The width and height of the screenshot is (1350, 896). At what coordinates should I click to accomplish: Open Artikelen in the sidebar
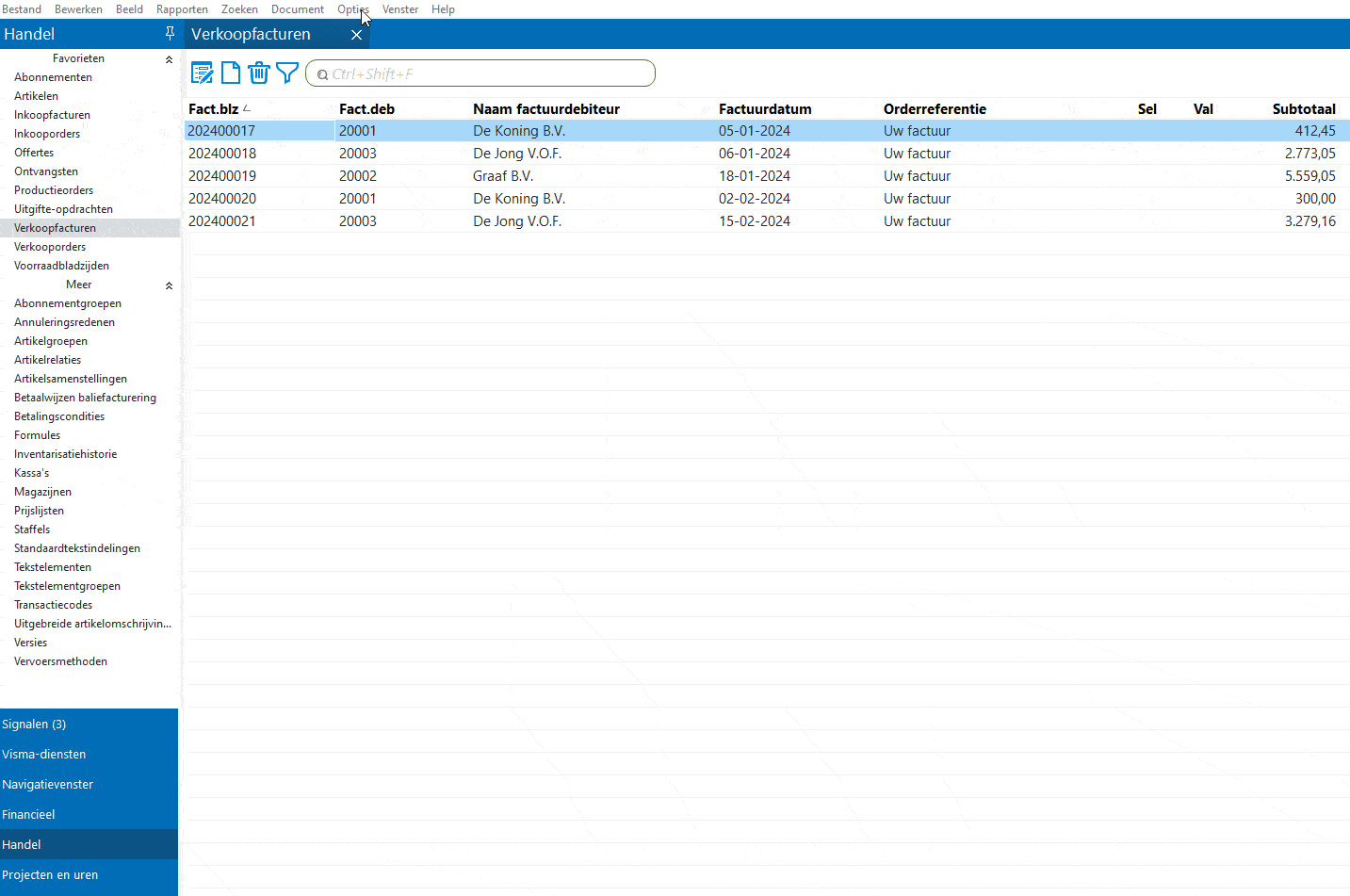pos(36,96)
